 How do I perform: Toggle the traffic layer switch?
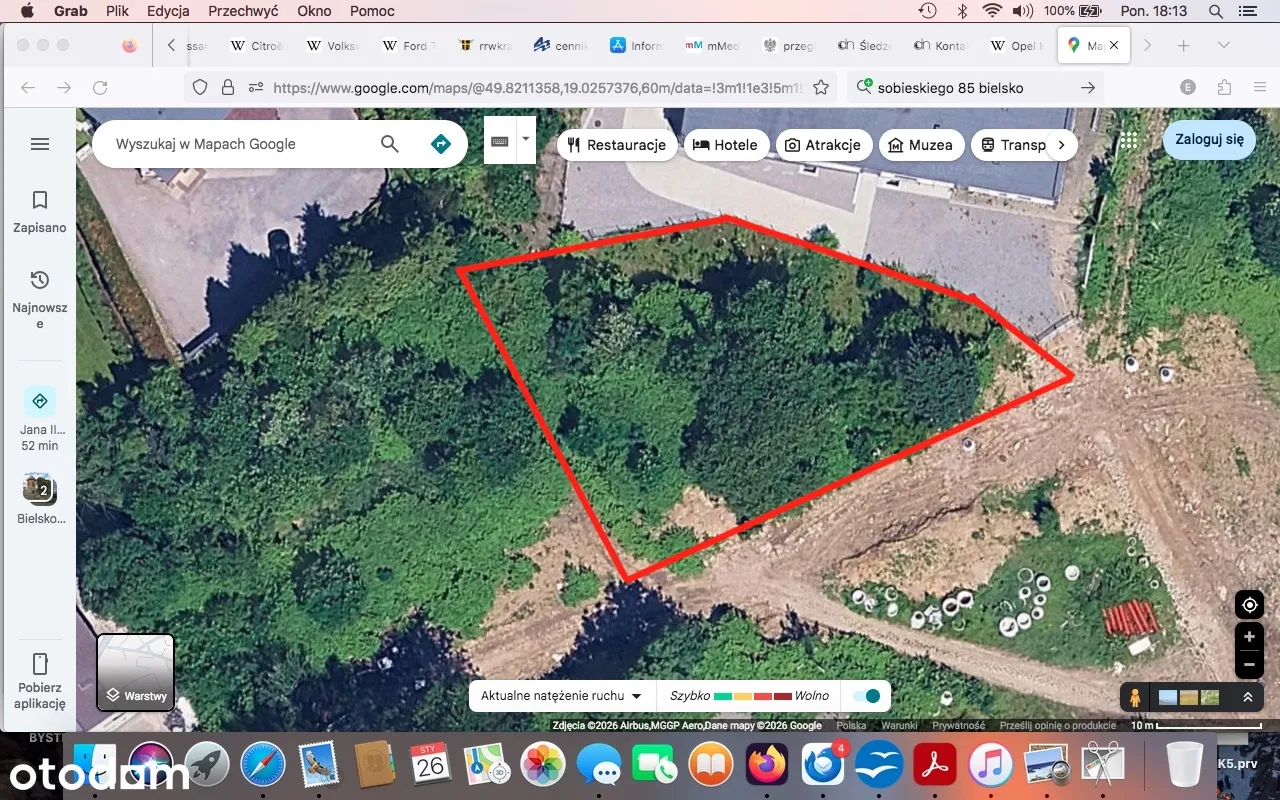coord(868,696)
